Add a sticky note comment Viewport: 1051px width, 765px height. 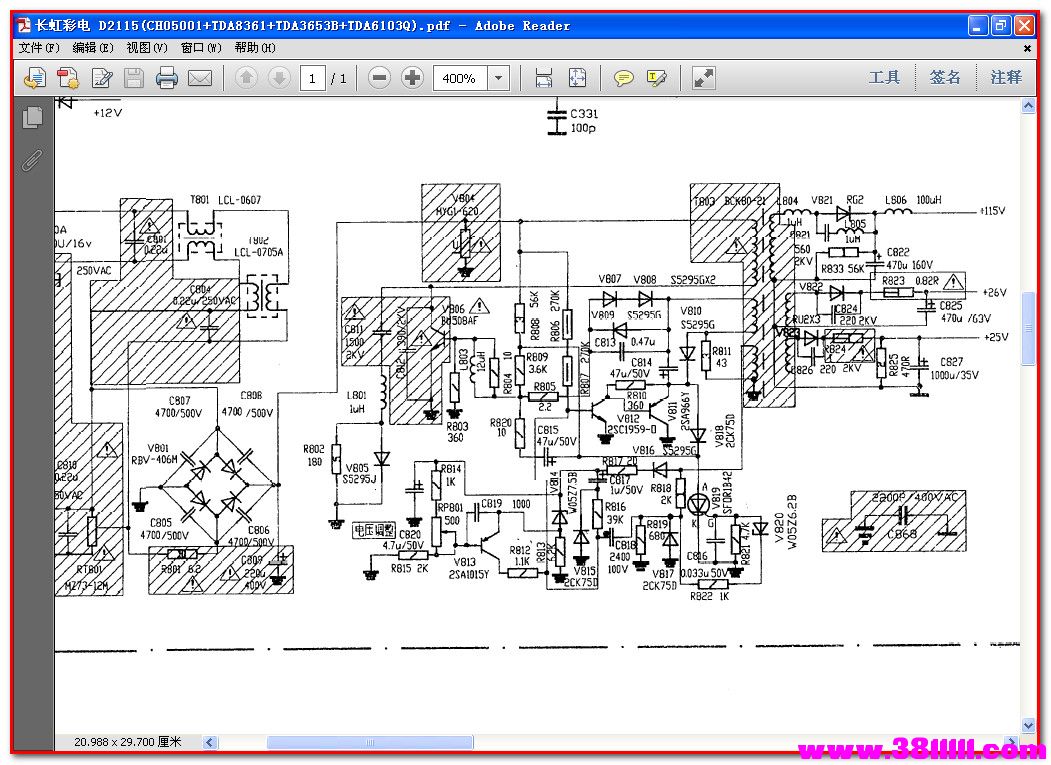[x=624, y=78]
